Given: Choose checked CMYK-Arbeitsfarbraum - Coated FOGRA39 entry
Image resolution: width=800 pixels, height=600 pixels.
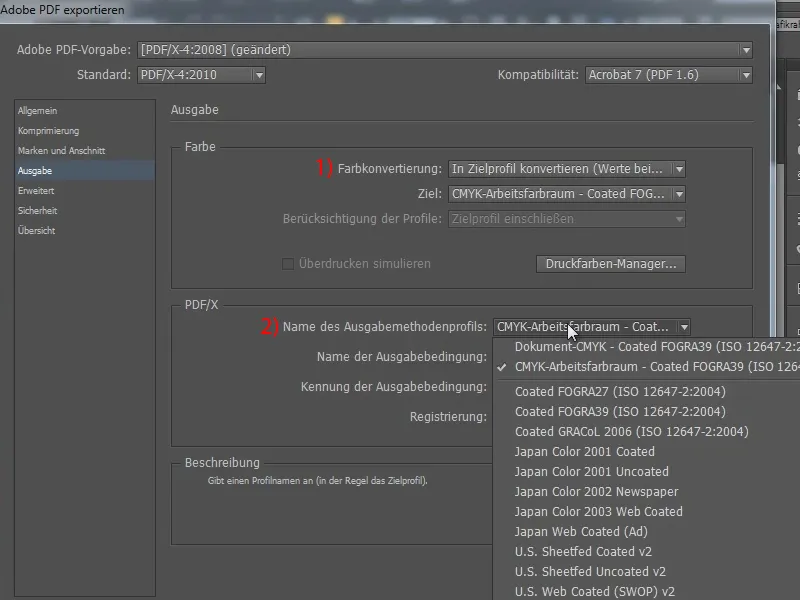Looking at the screenshot, I should pyautogui.click(x=646, y=367).
